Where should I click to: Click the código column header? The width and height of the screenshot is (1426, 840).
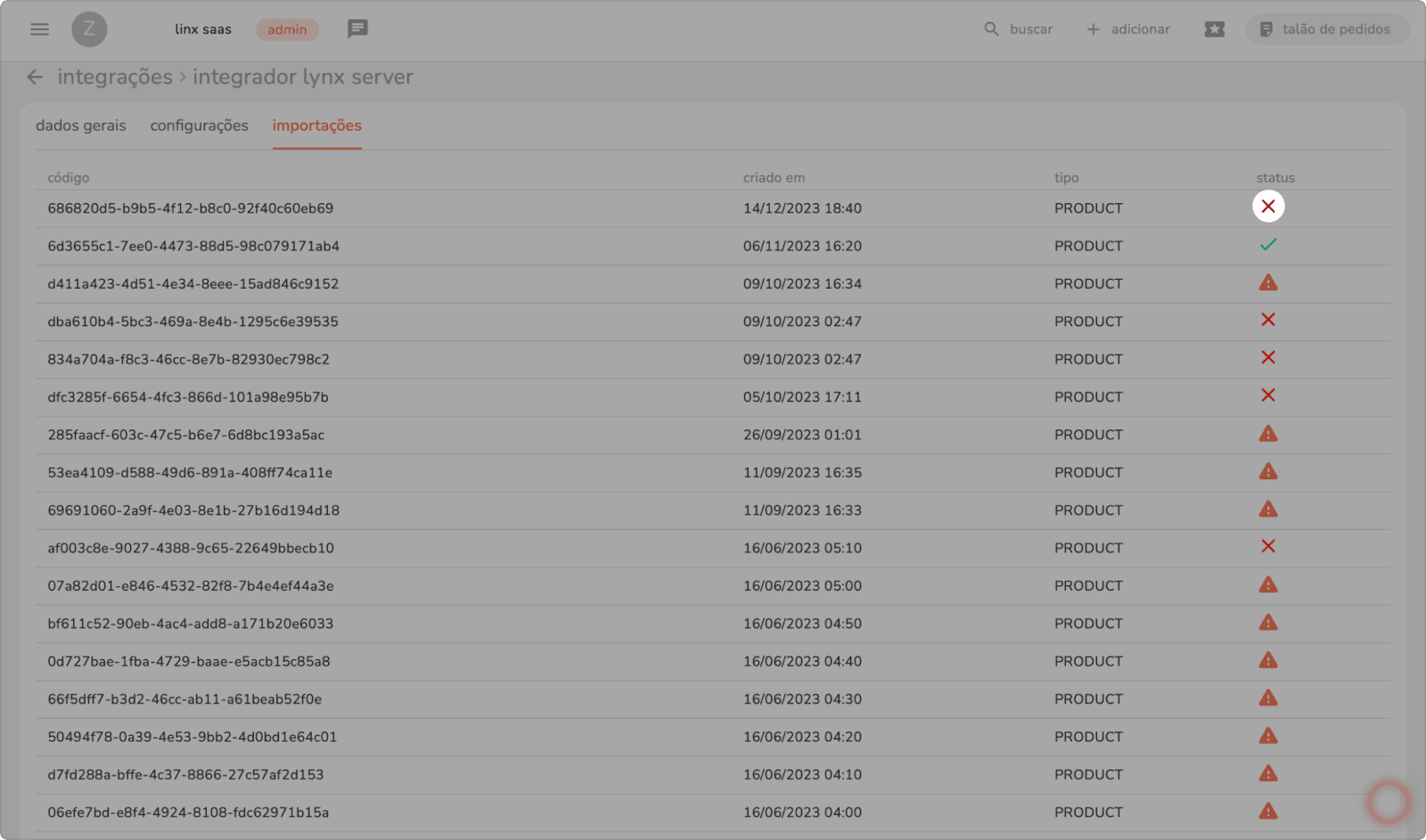pos(69,178)
